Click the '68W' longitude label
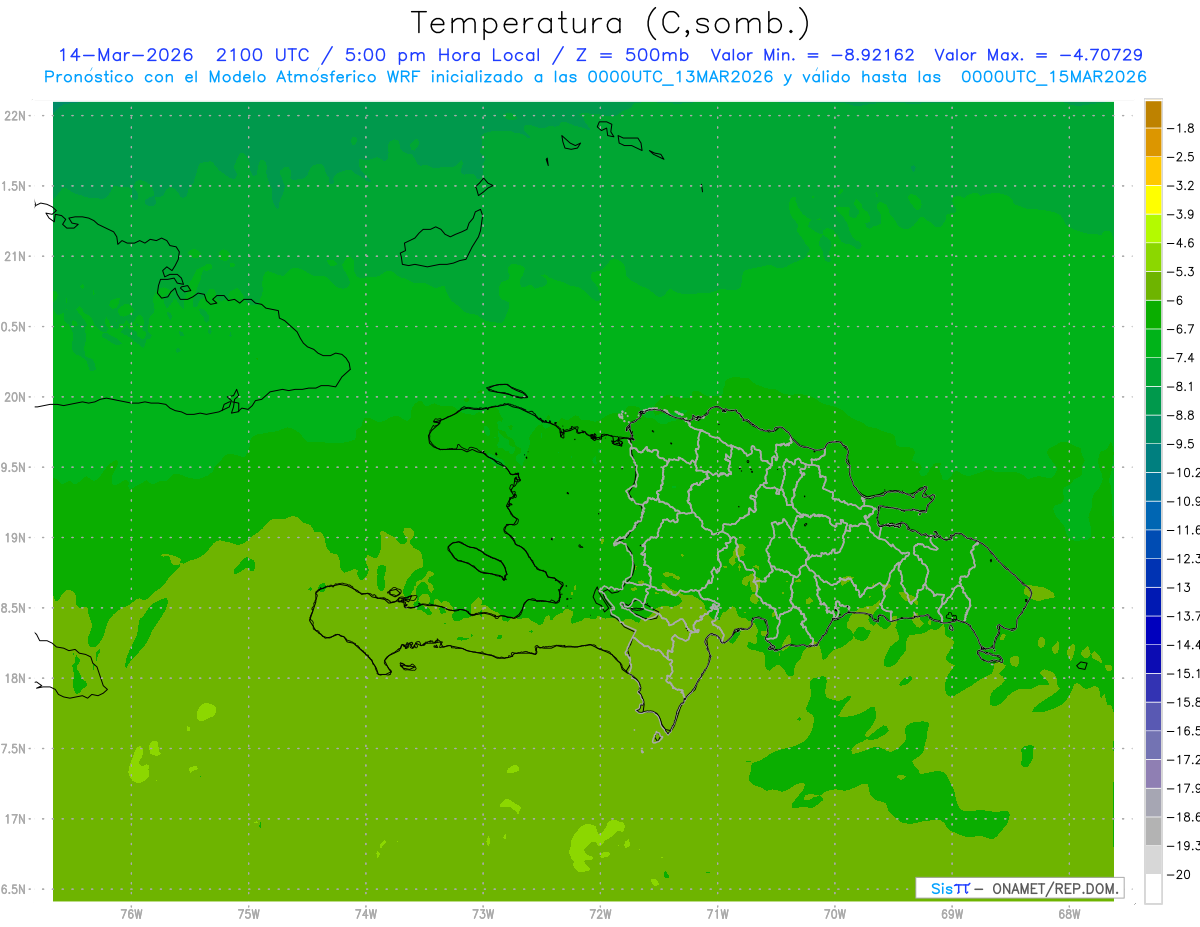This screenshot has width=1200, height=927. [x=1069, y=914]
